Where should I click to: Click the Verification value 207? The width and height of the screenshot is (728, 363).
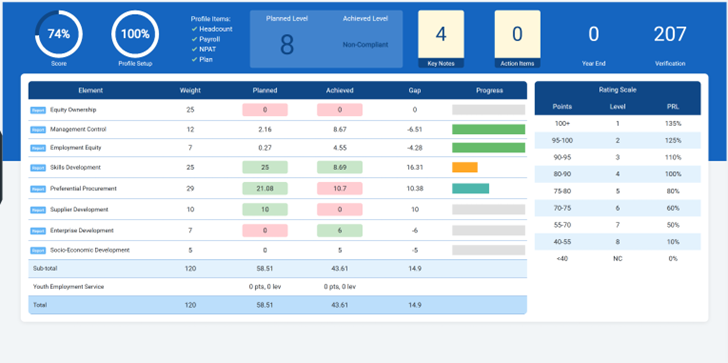coord(670,34)
